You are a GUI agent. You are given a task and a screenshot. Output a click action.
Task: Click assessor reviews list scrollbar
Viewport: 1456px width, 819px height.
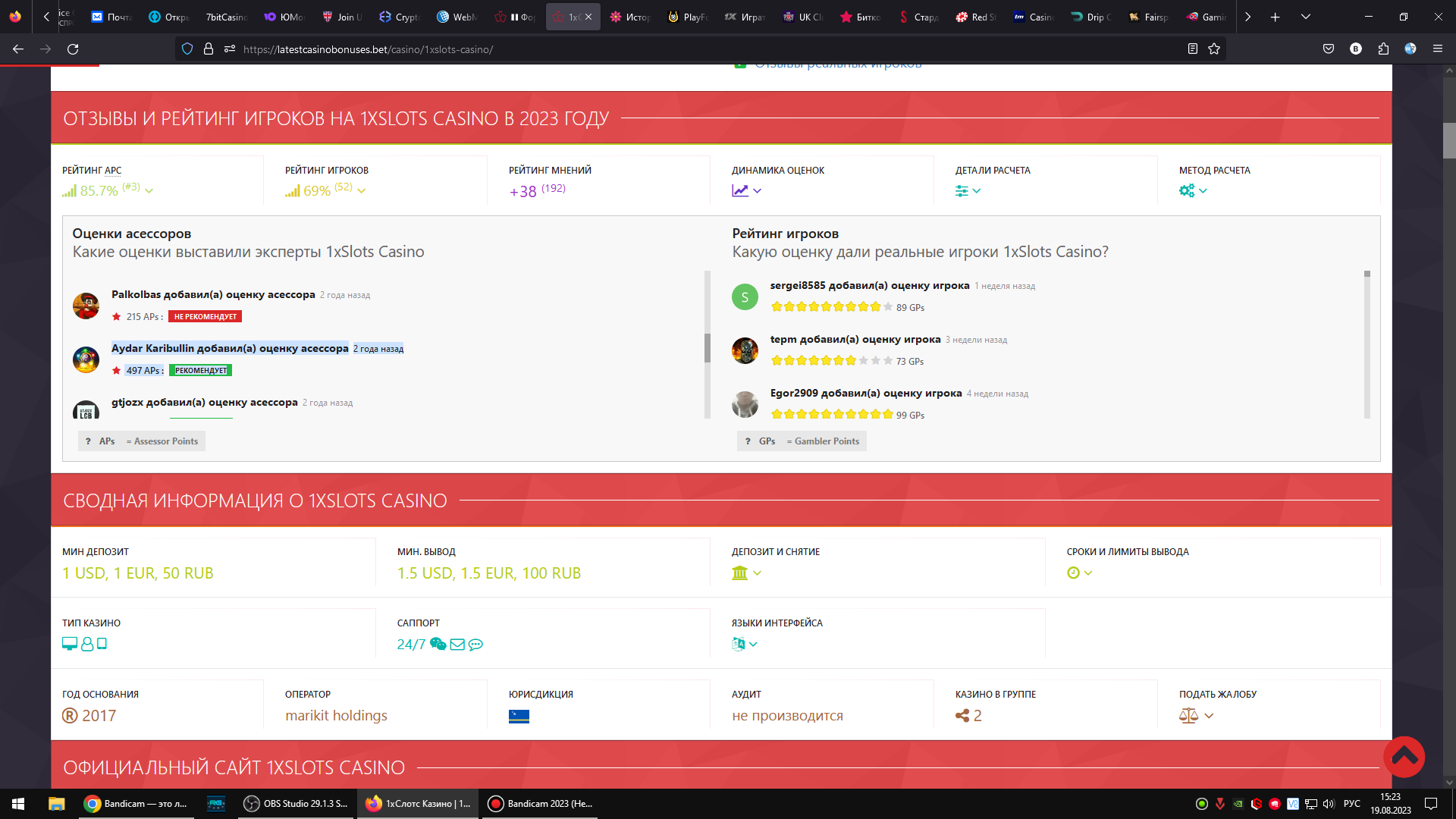(707, 348)
